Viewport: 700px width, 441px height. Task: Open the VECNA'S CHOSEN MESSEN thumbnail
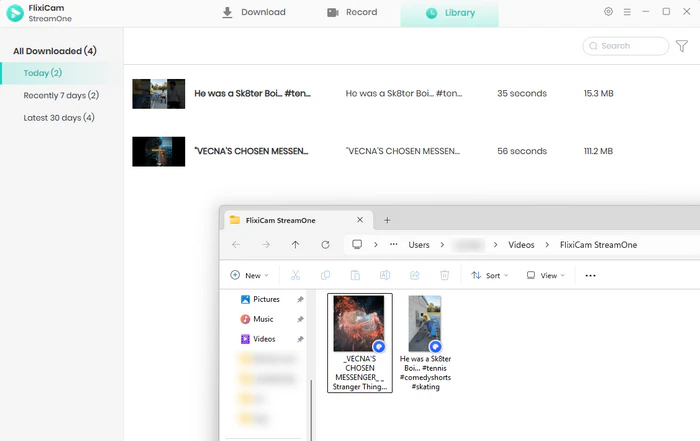[x=158, y=152]
